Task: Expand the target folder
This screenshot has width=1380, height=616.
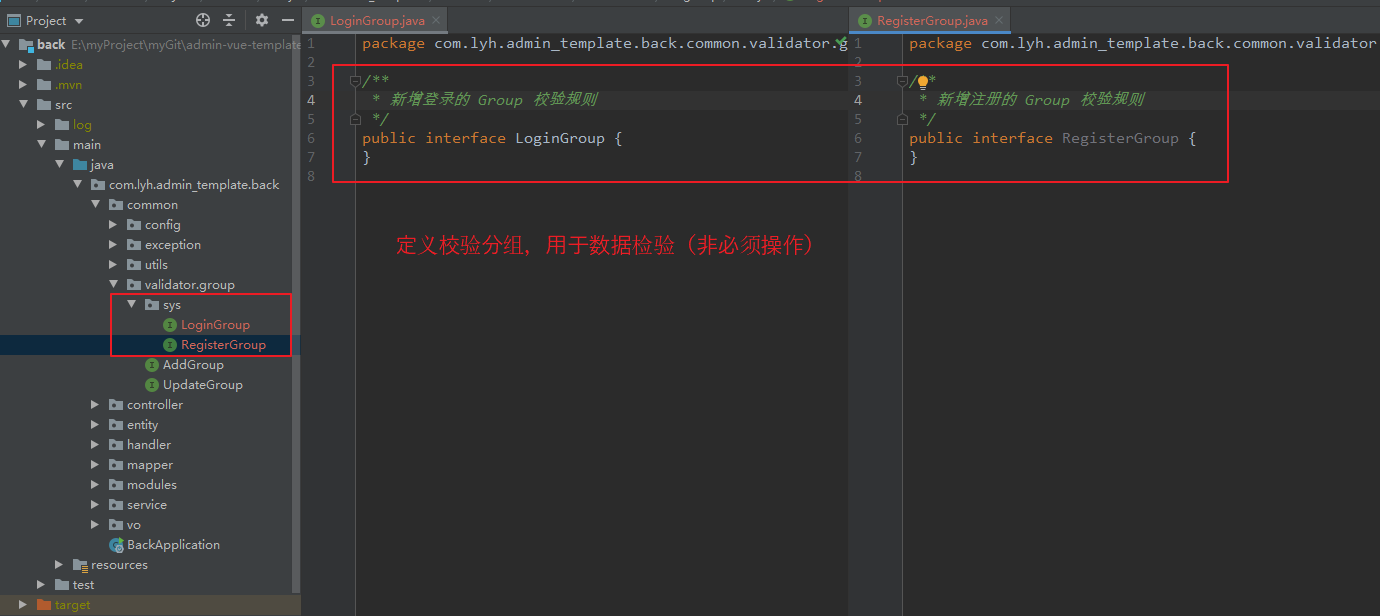Action: click(24, 605)
